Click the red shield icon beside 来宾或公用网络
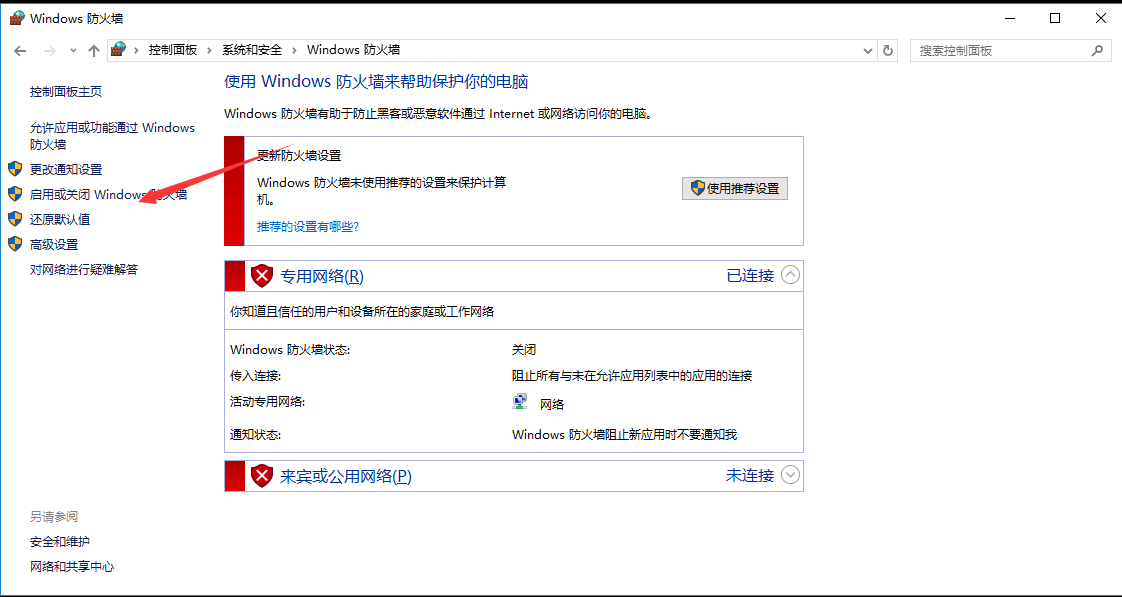1122x597 pixels. tap(262, 475)
